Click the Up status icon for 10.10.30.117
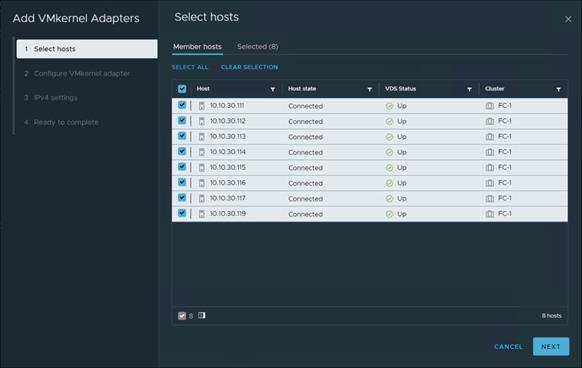The height and width of the screenshot is (368, 582). click(x=389, y=199)
